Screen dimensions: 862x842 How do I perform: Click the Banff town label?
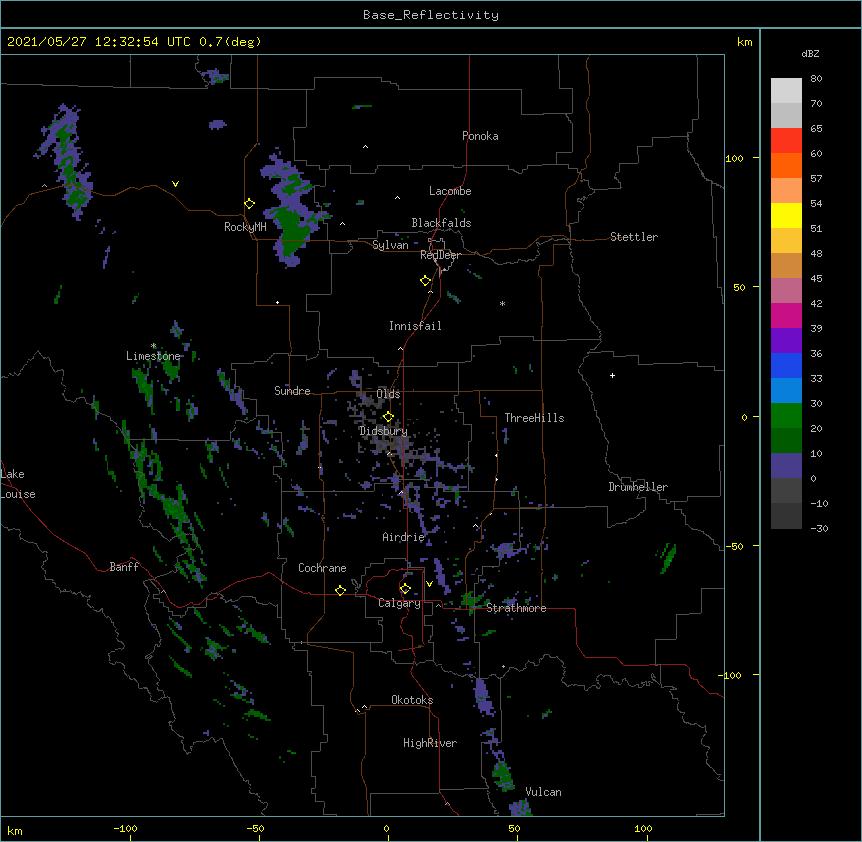[124, 567]
